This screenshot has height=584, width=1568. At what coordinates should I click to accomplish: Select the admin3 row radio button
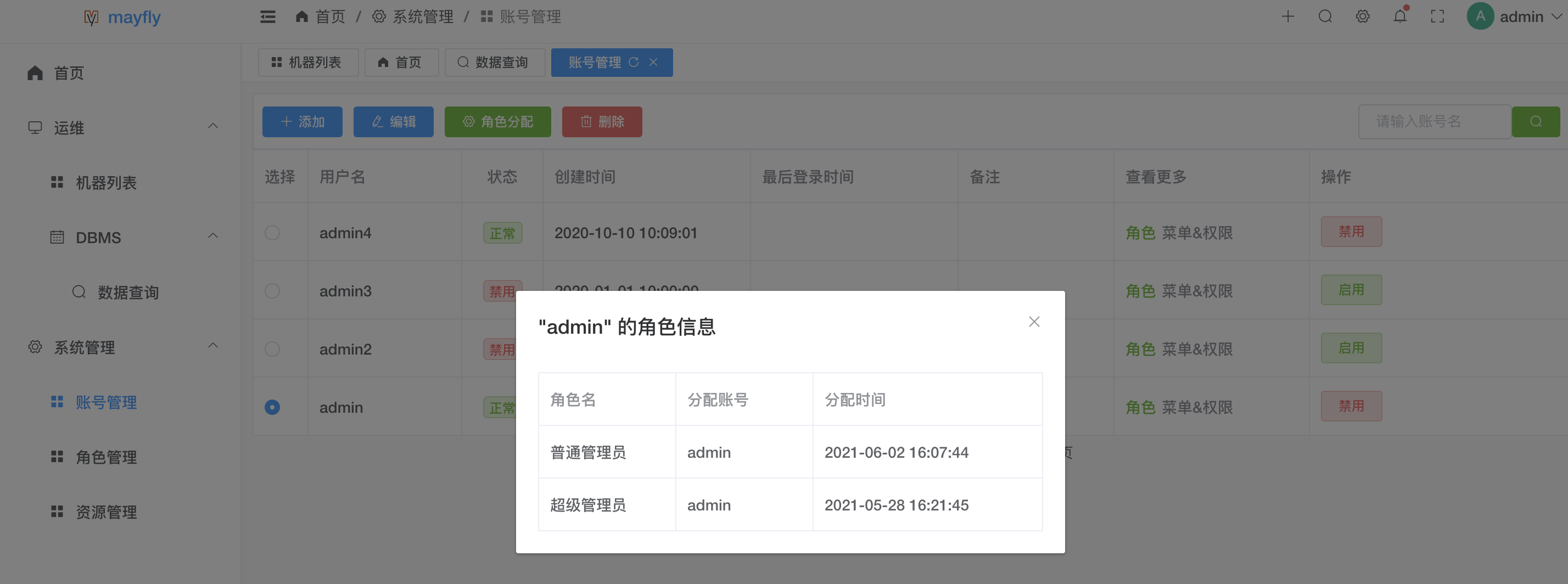pyautogui.click(x=272, y=291)
